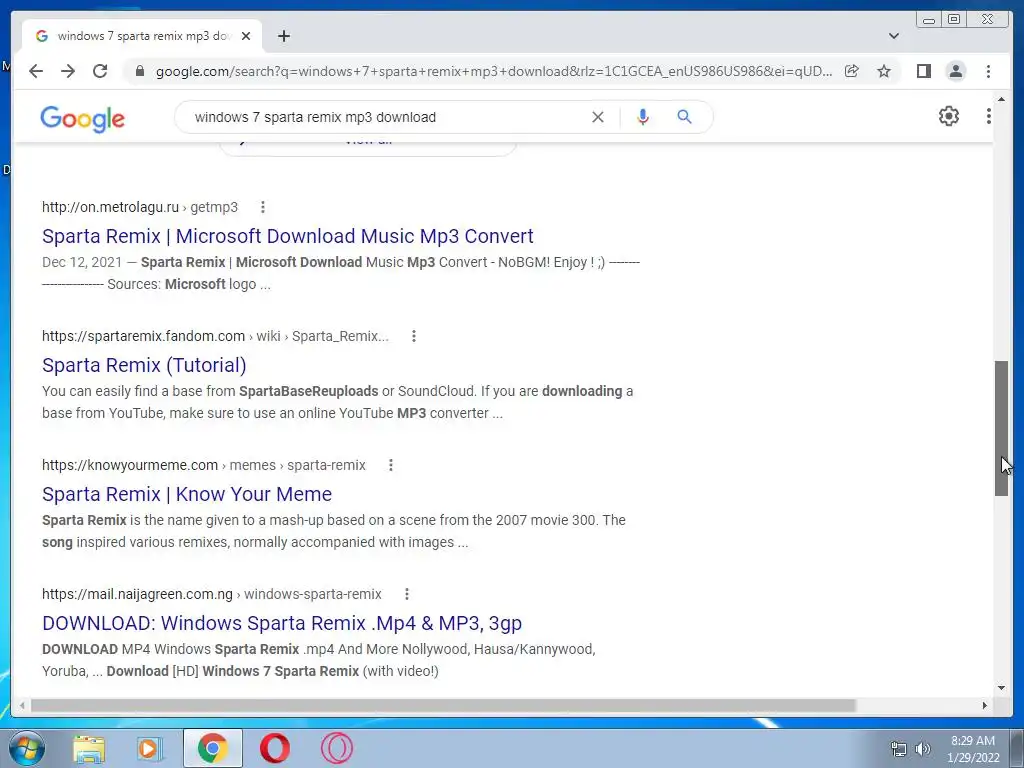This screenshot has width=1024, height=768.
Task: Click the horizontal scrollbar thumb
Action: point(443,705)
